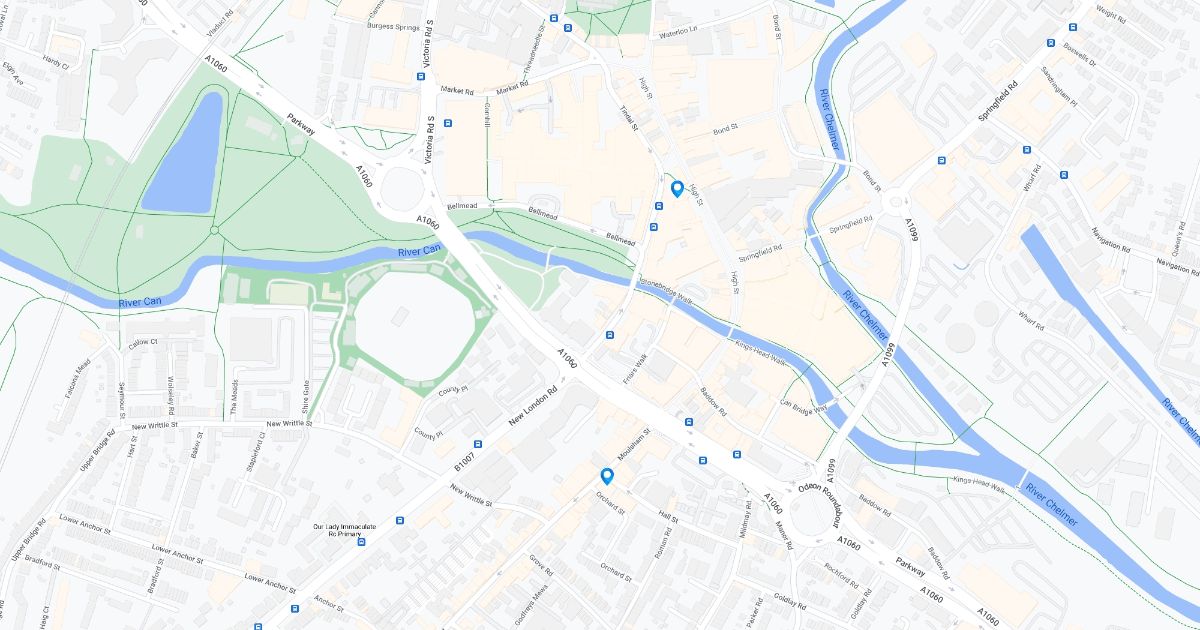Select the blue lake in the park
Viewport: 1200px width, 630px height.
tap(185, 152)
